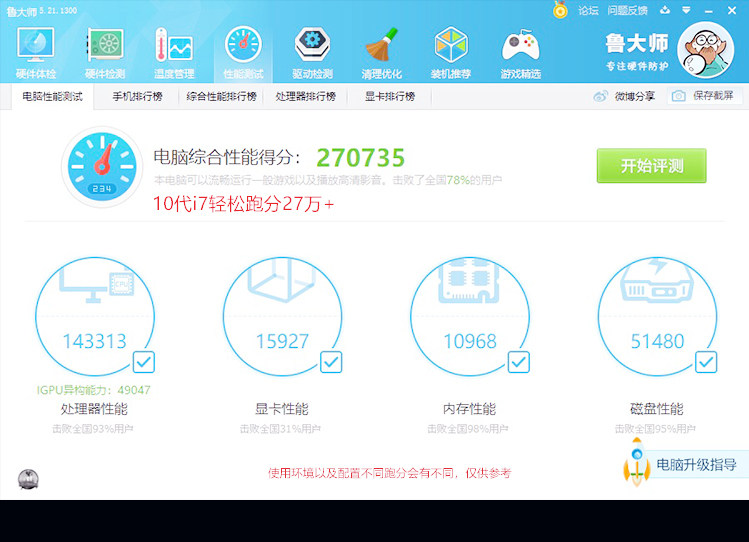The width and height of the screenshot is (749, 542).
Task: Click the speedometer score gauge icon
Action: tap(102, 167)
